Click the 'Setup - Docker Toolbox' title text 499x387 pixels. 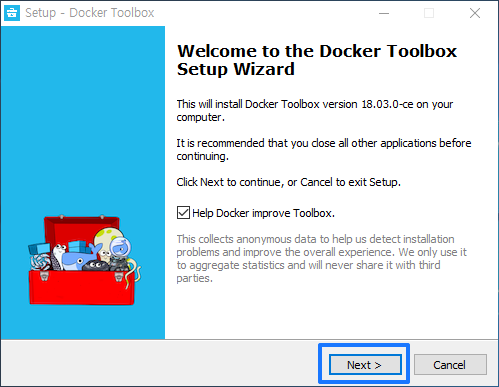coord(90,13)
